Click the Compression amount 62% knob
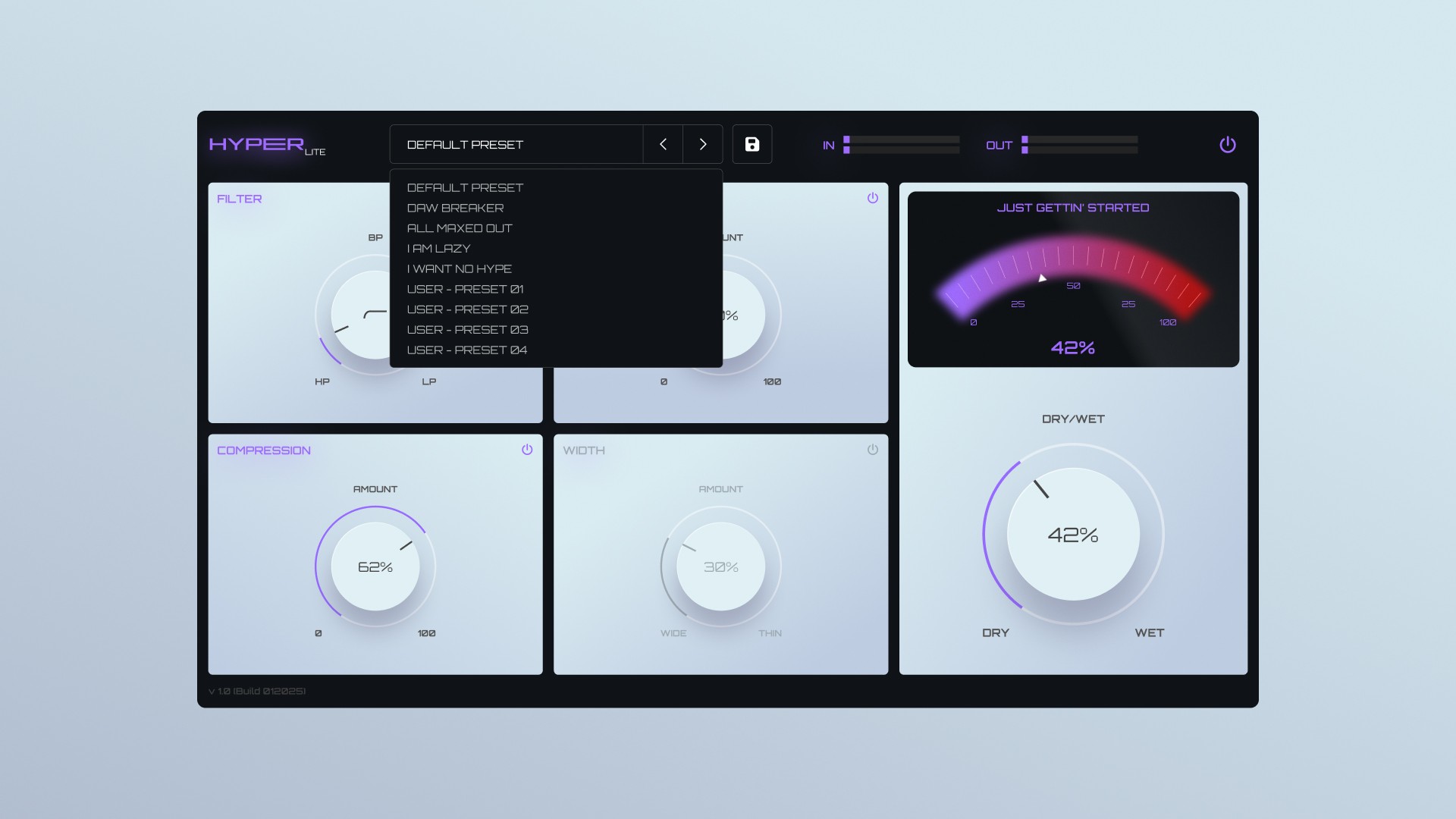The width and height of the screenshot is (1456, 819). [x=375, y=566]
